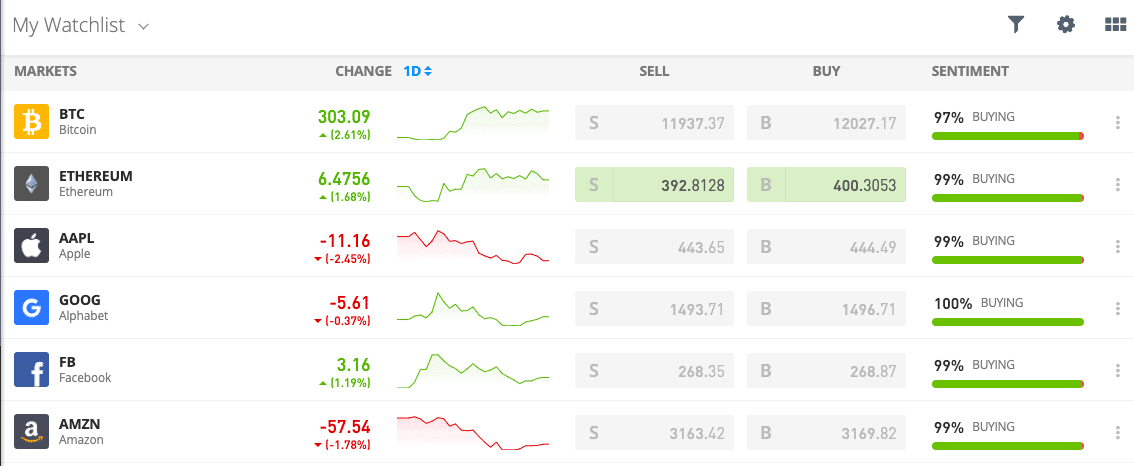The width and height of the screenshot is (1134, 466).
Task: Open watchlist settings gear icon
Action: (1065, 25)
